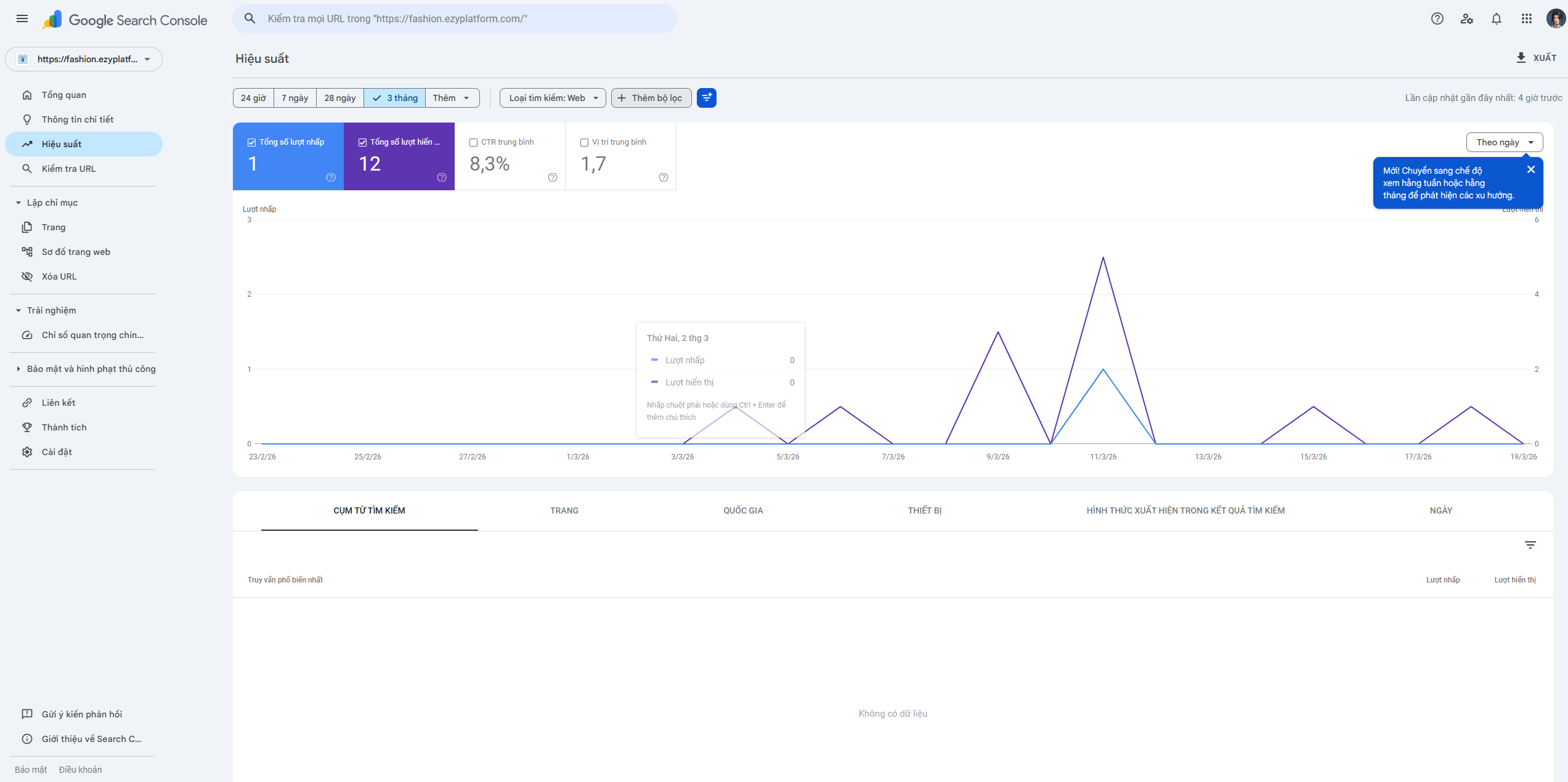1568x782 pixels.
Task: Uncheck Tổng số lượt nhấp checkbox
Action: coord(251,142)
